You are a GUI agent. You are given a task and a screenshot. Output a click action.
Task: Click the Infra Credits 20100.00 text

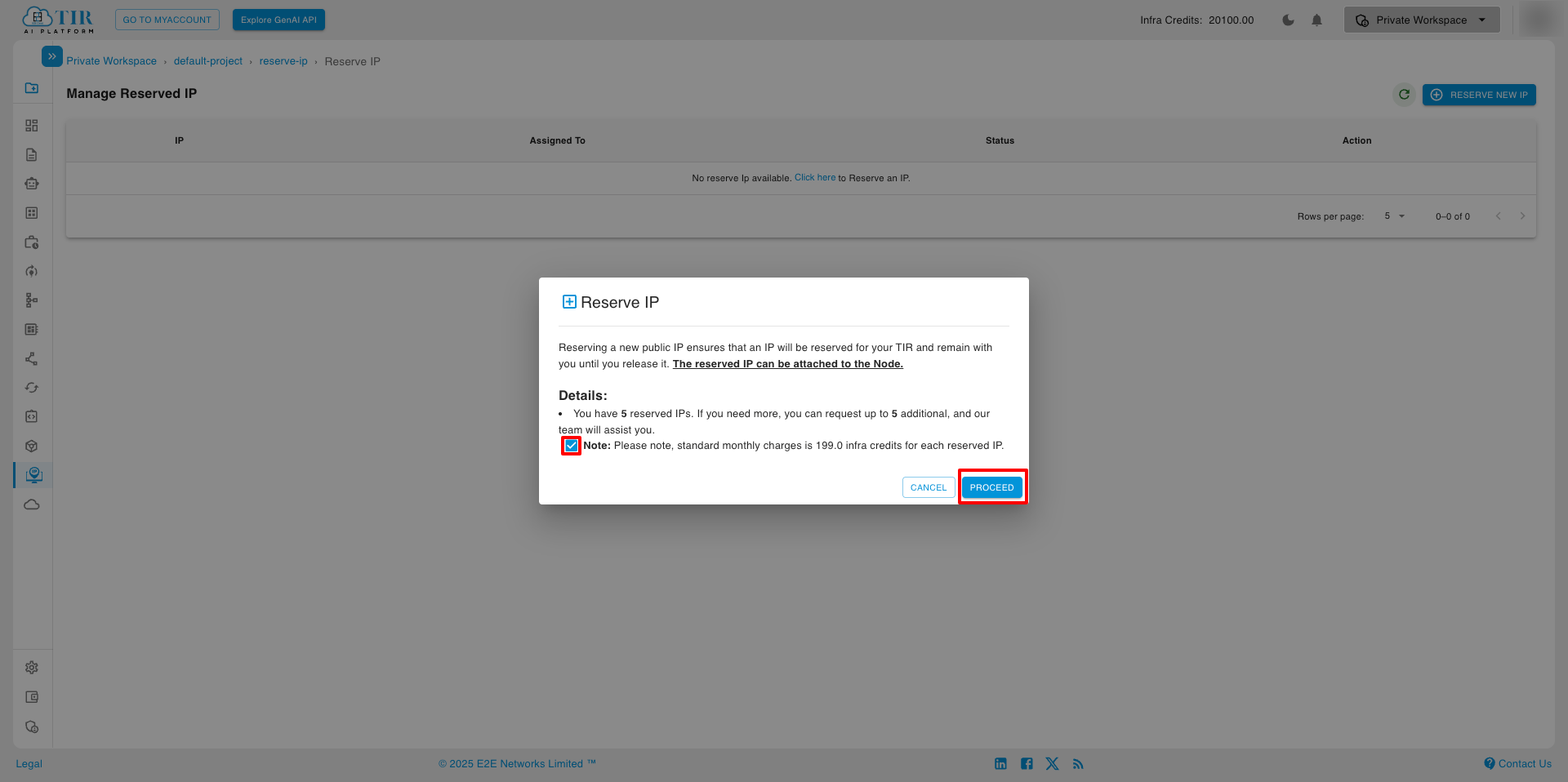pyautogui.click(x=1197, y=20)
